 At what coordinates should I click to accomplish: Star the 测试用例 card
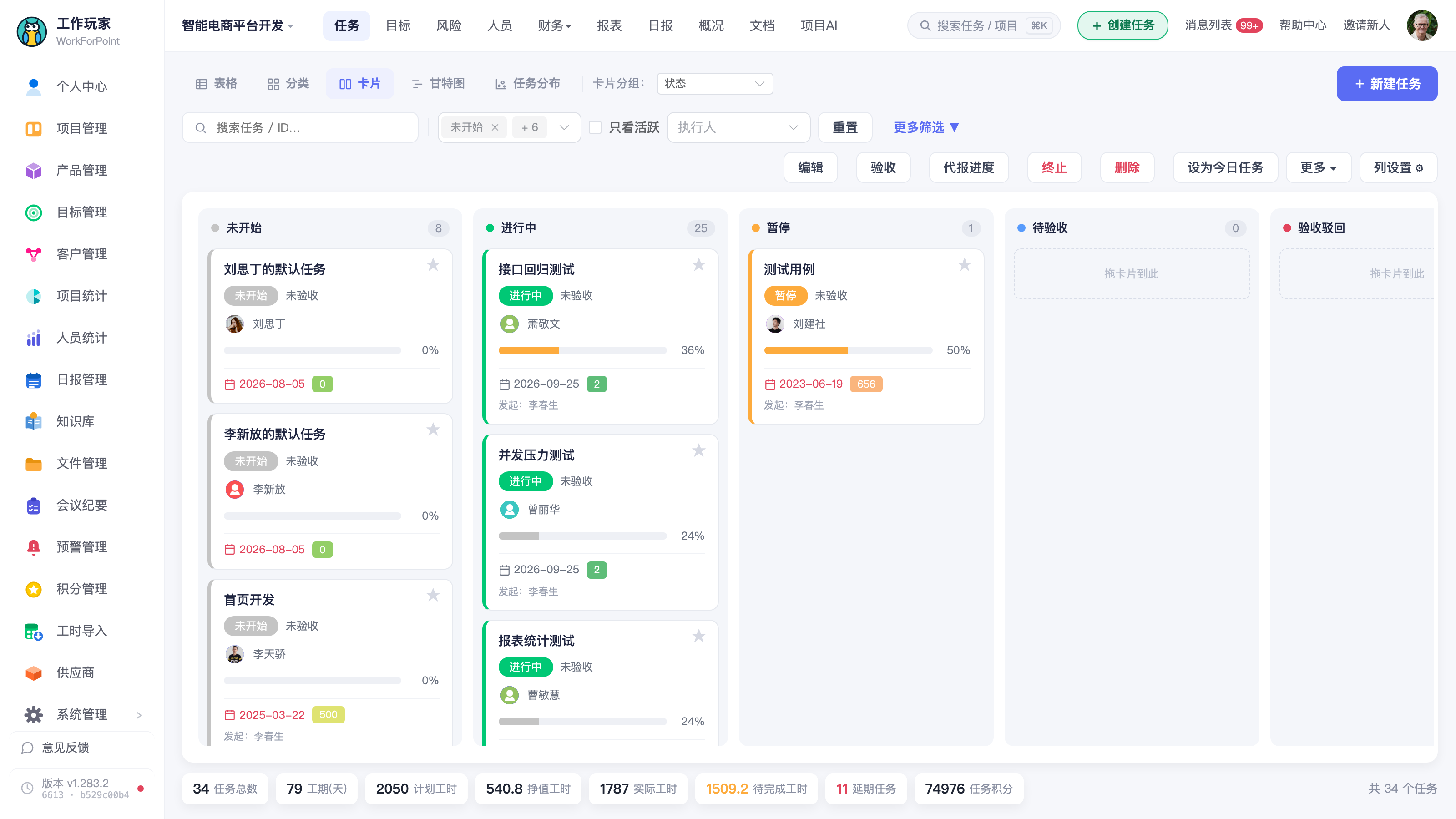pos(964,264)
